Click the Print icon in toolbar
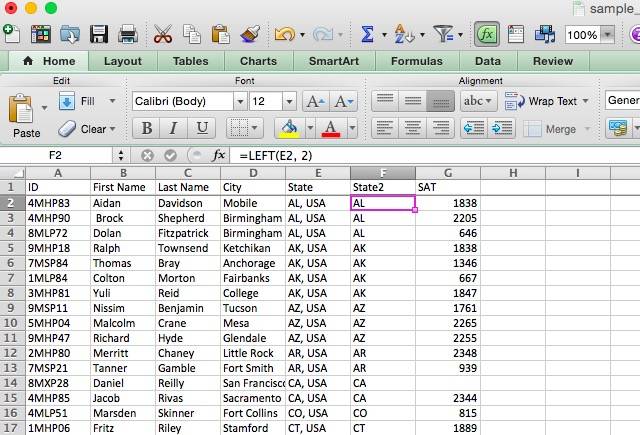 128,34
